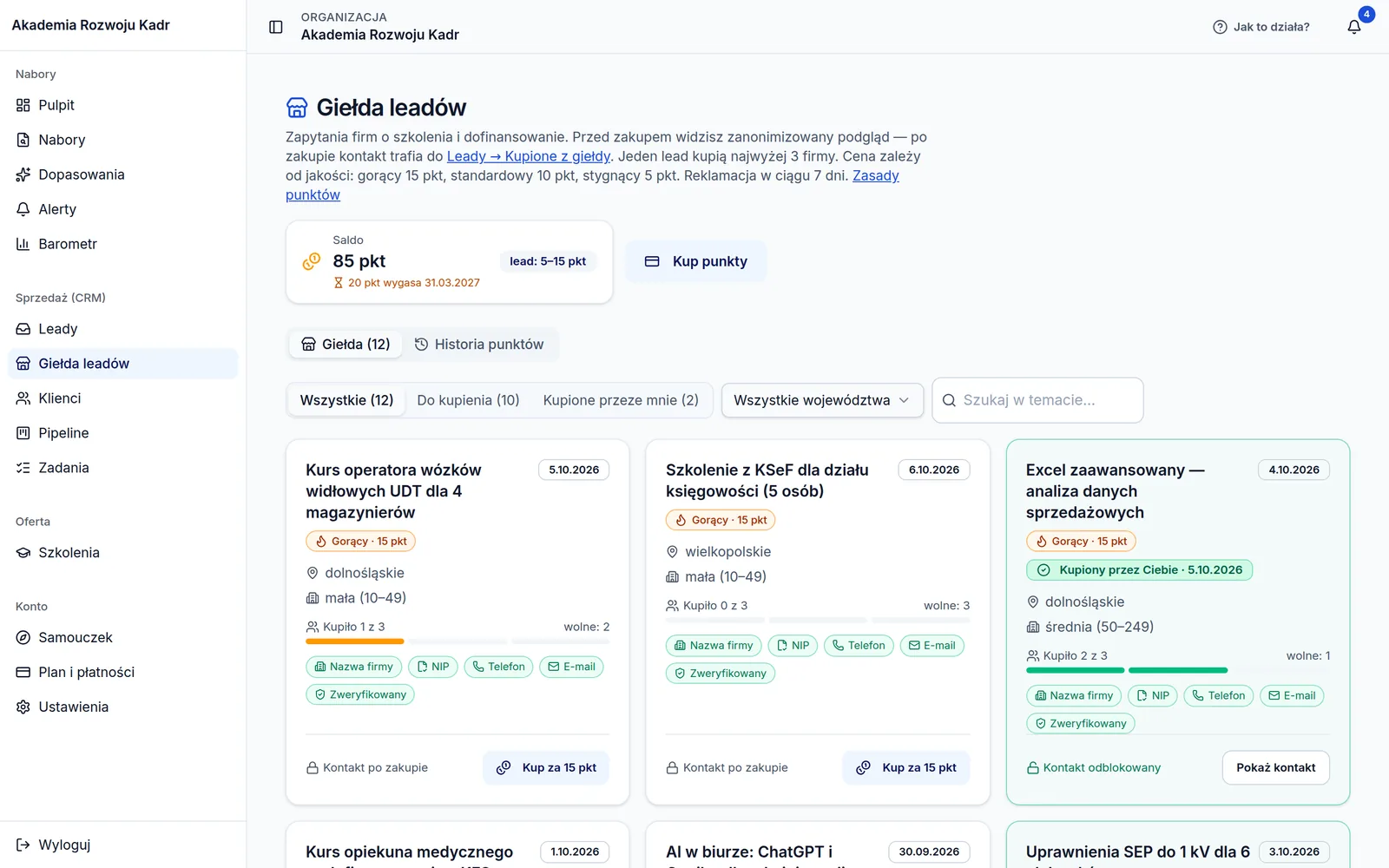Click the Klienci people icon
This screenshot has height=868, width=1389.
[23, 398]
